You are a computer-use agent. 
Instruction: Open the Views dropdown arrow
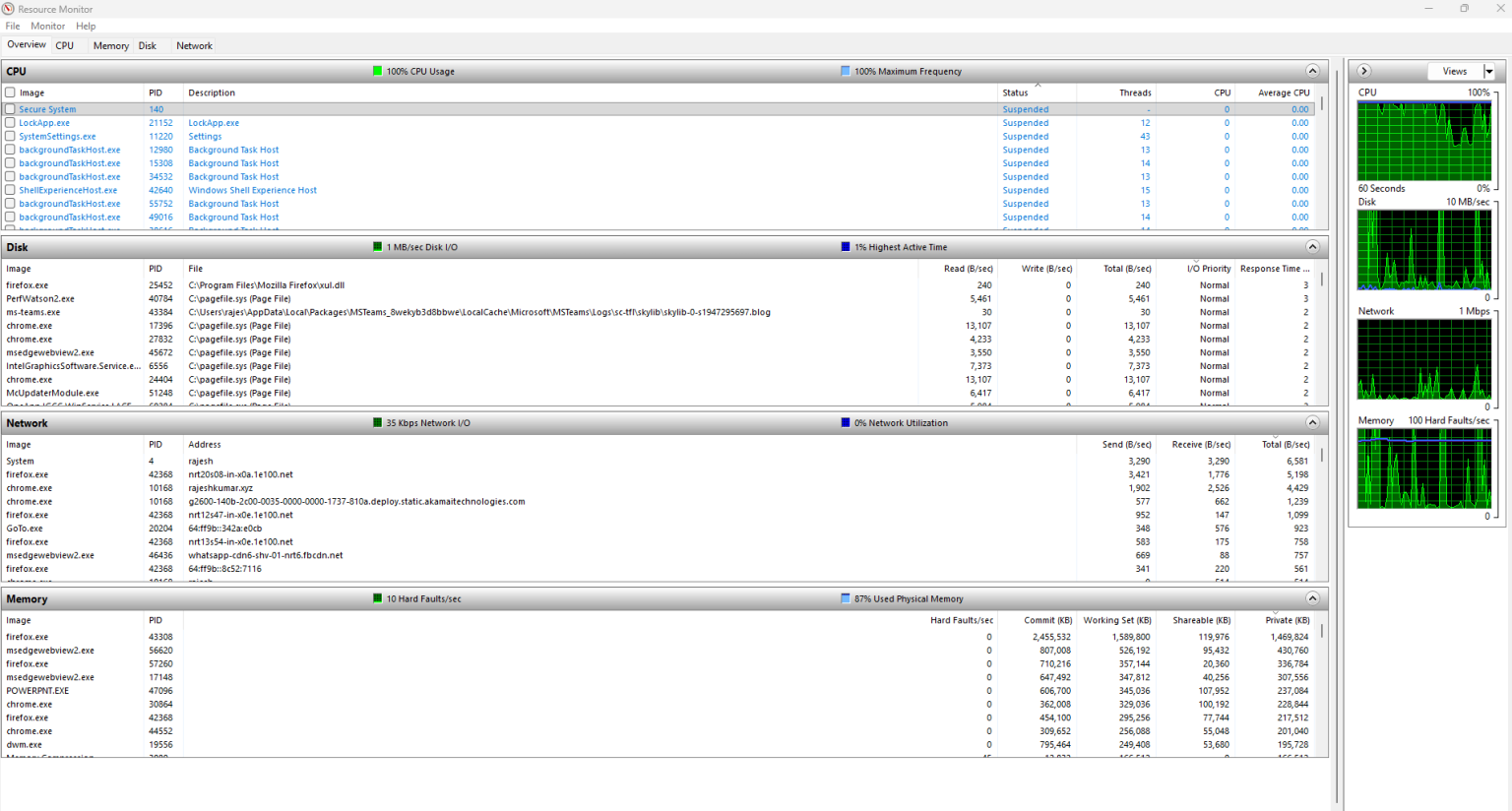1488,71
